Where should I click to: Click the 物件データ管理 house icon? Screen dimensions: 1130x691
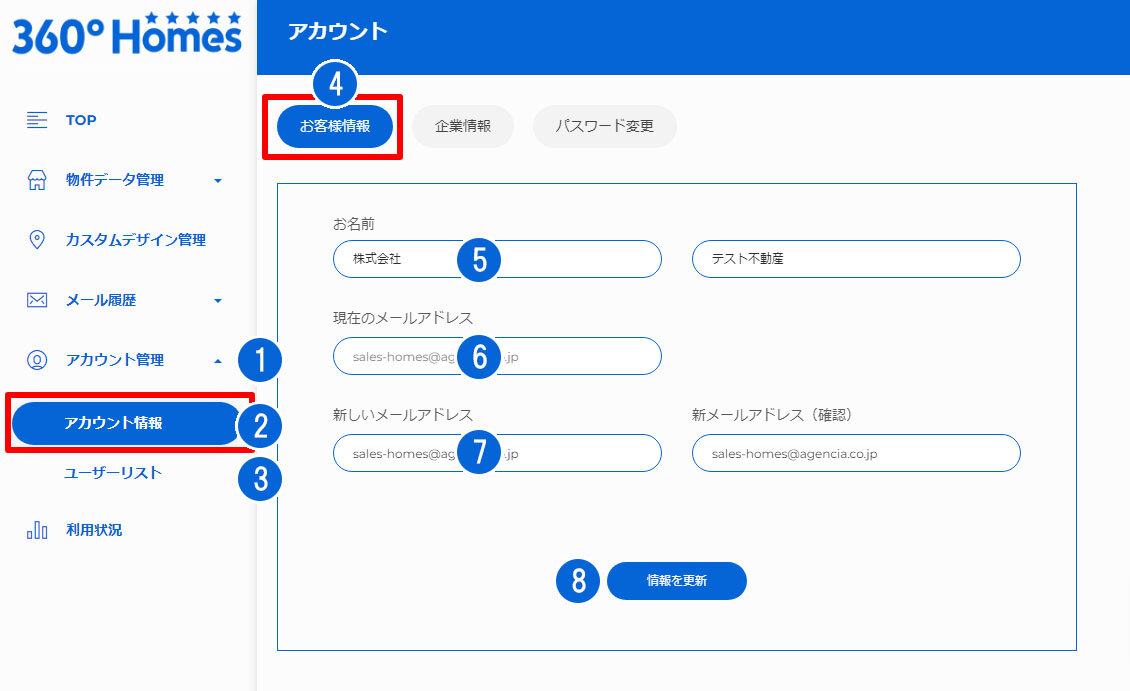tap(37, 180)
